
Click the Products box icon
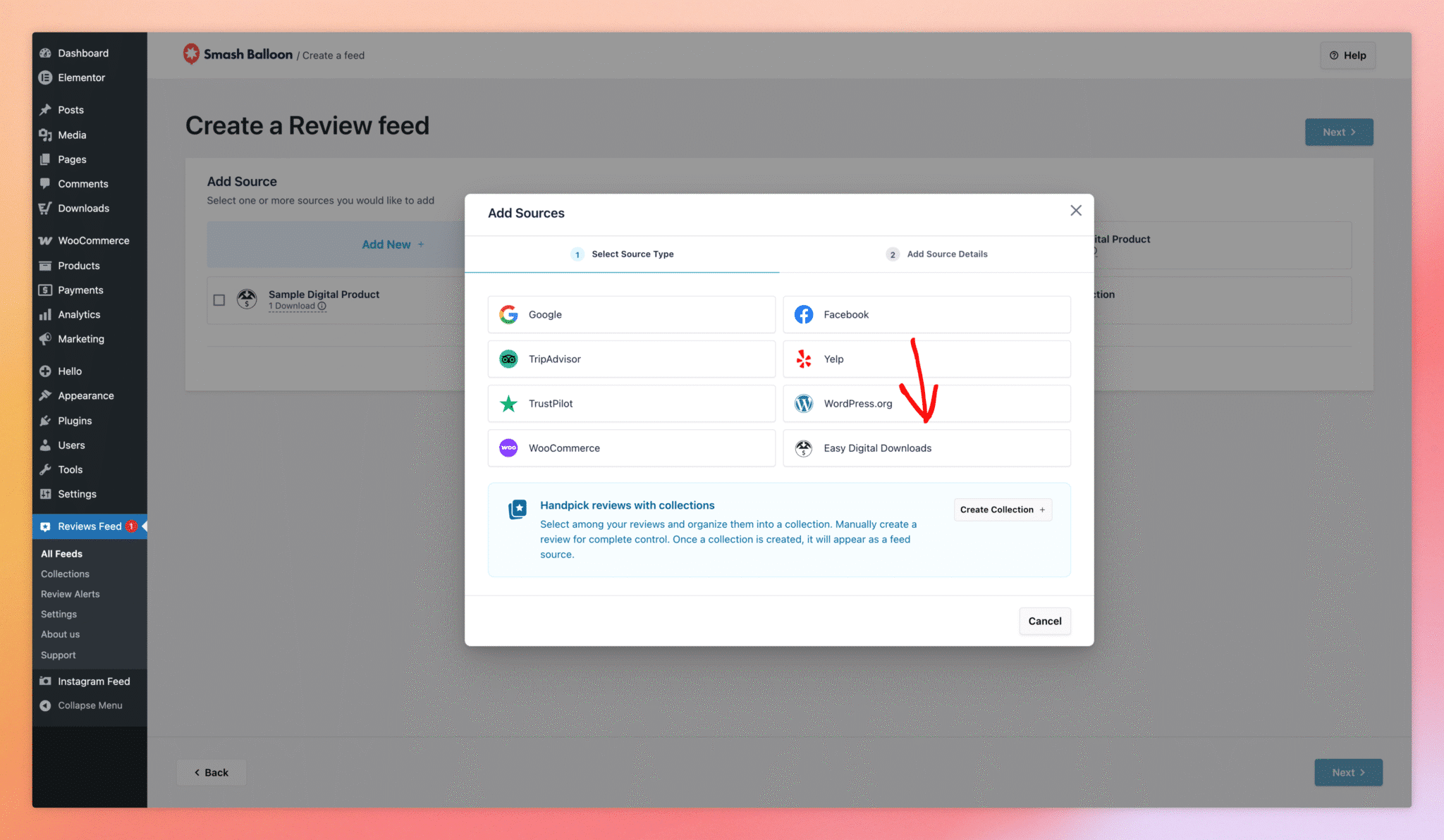tap(45, 266)
